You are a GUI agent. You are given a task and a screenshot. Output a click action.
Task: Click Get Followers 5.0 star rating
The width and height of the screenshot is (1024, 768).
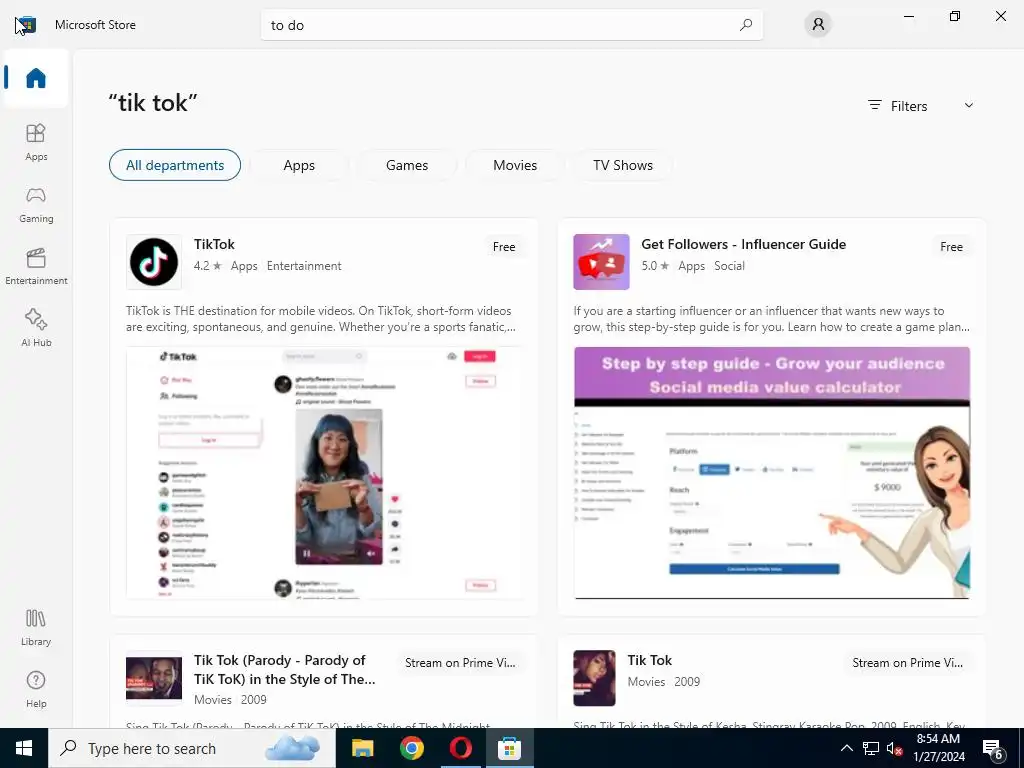coord(655,266)
